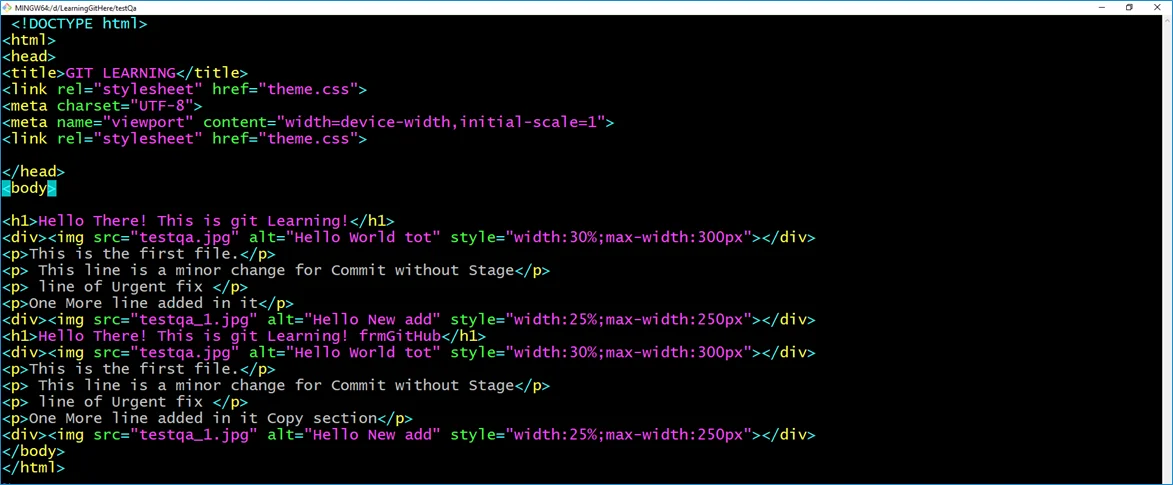Screen dimensions: 1173x485
Task: Close the MINGW64 terminal window
Action: [x=1158, y=7]
